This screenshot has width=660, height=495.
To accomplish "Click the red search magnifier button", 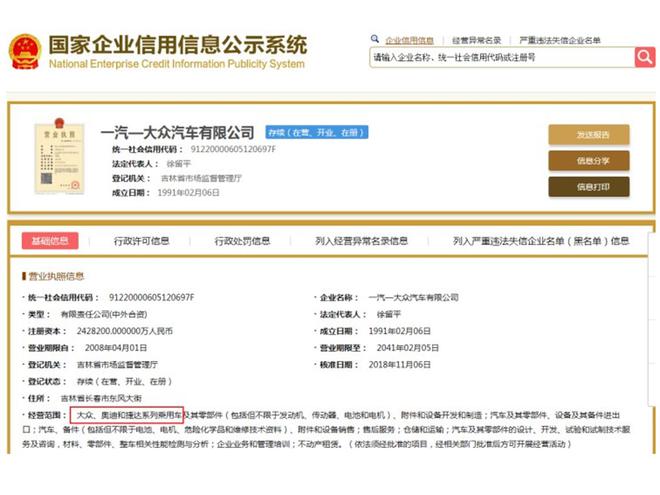I will point(644,57).
